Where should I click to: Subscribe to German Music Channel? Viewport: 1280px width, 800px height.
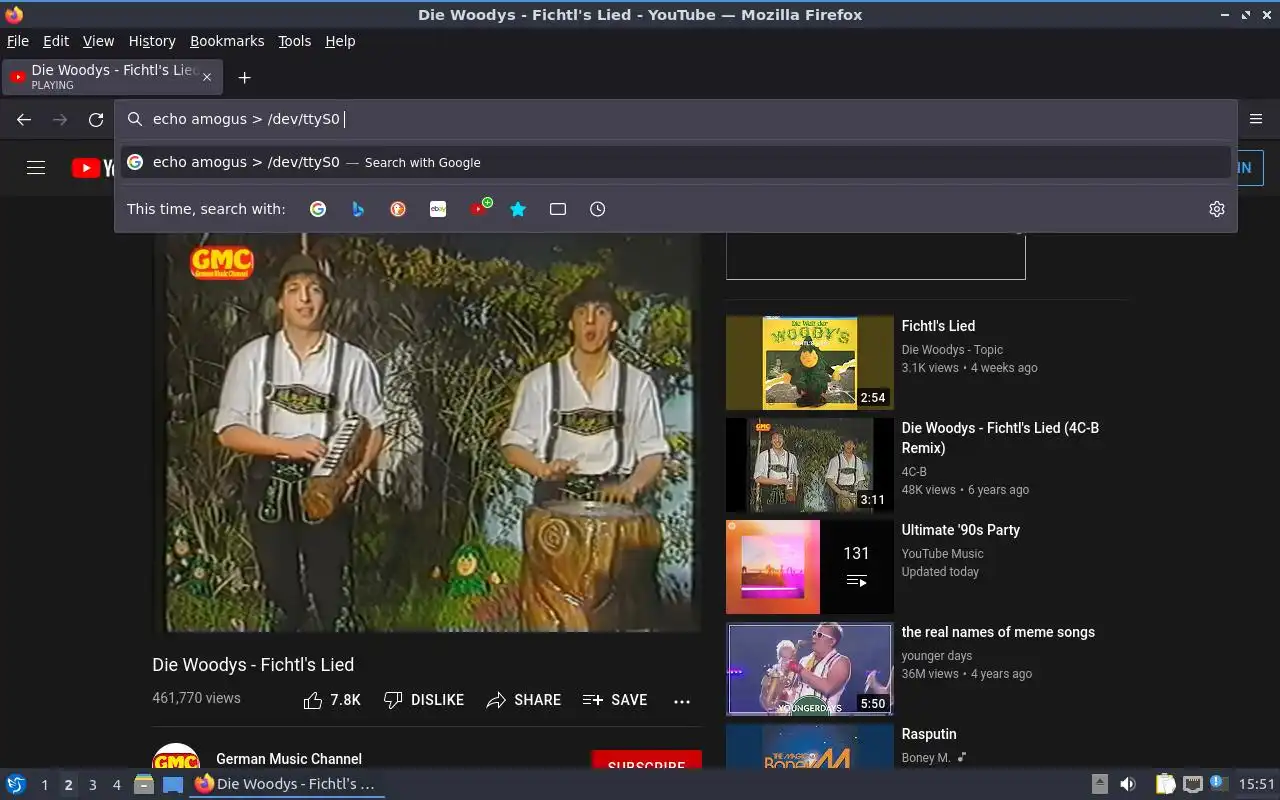click(646, 760)
